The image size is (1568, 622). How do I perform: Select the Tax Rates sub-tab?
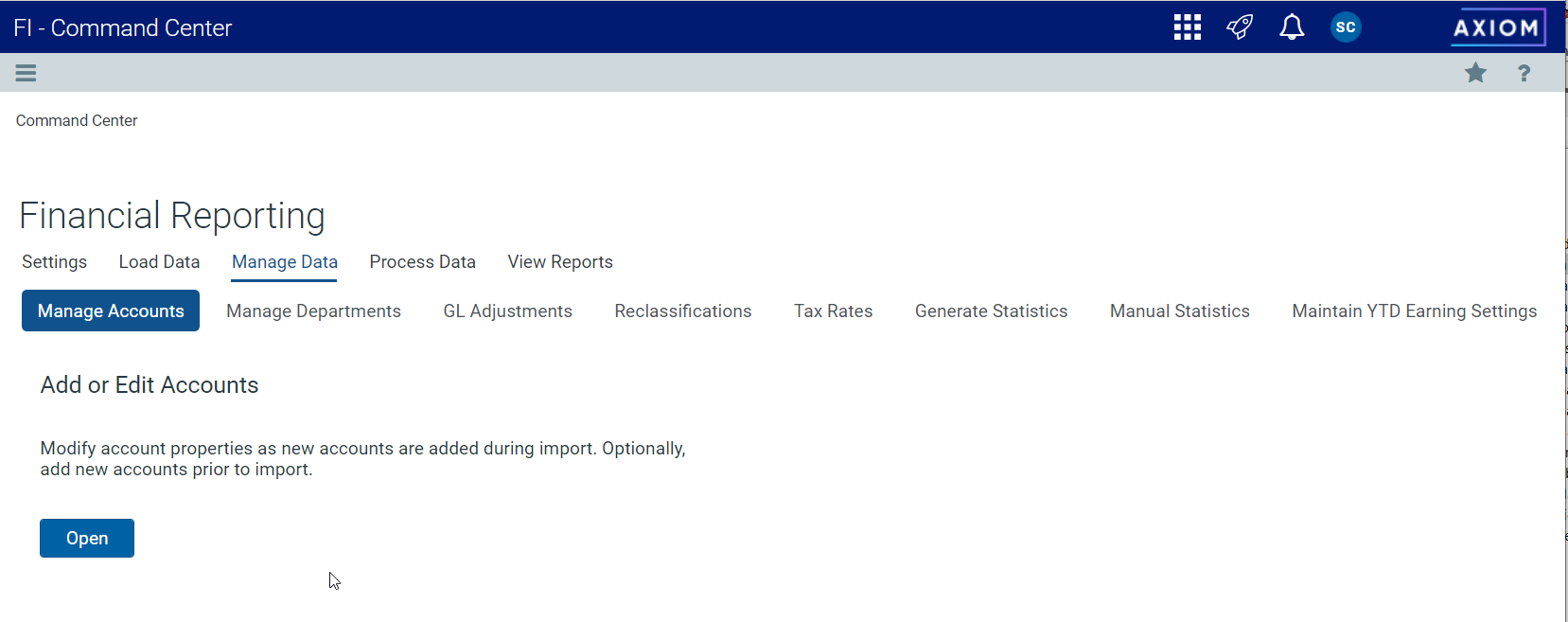pyautogui.click(x=833, y=311)
